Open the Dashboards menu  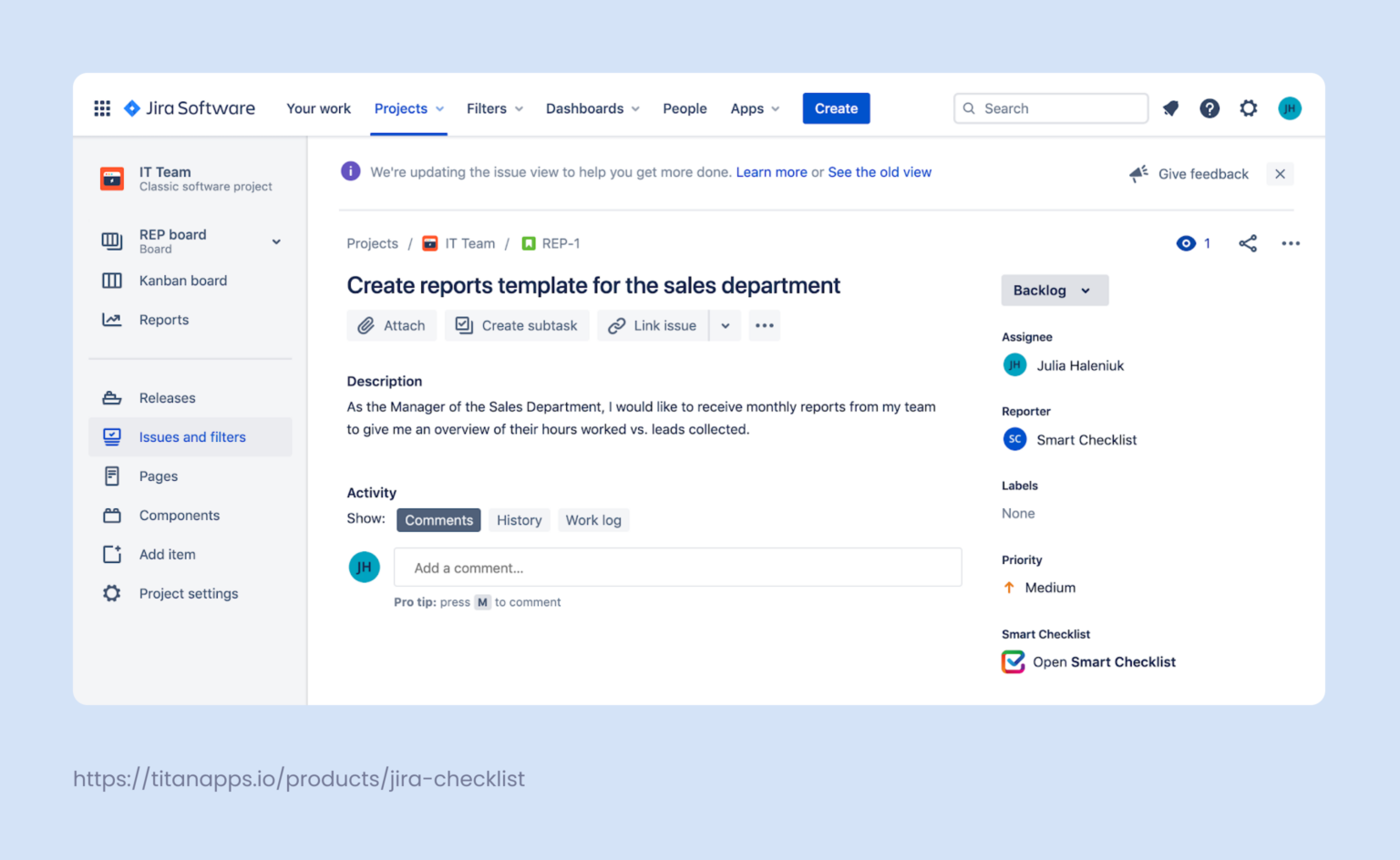pos(592,108)
